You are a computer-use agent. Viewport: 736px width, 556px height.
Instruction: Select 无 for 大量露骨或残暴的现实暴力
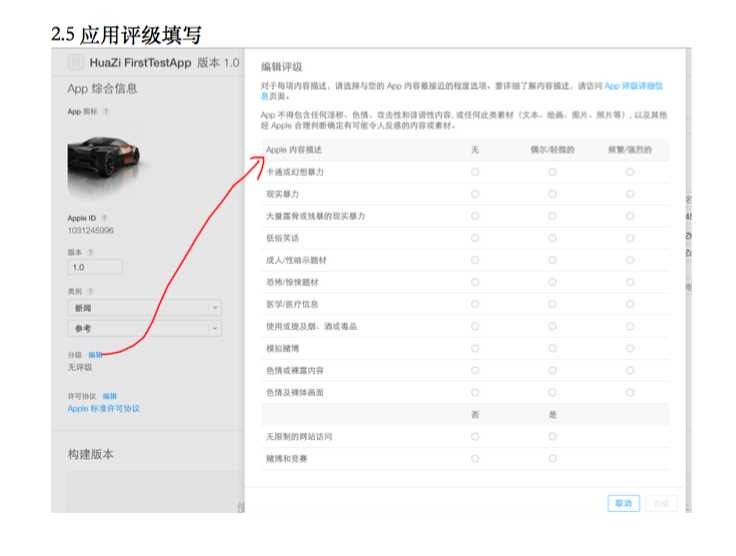click(475, 216)
